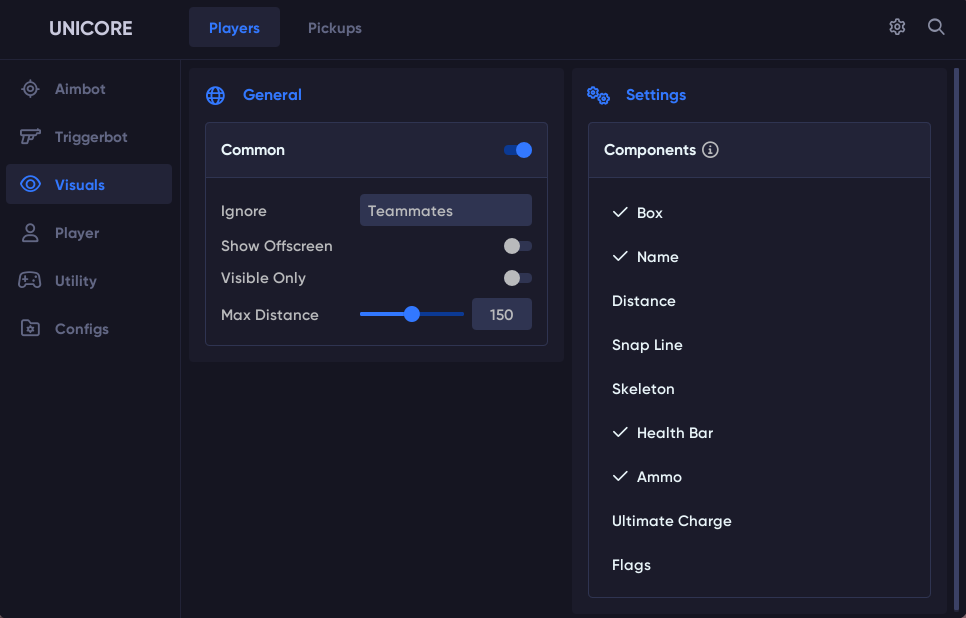Image resolution: width=966 pixels, height=618 pixels.
Task: Open the Utility gamepad icon
Action: [30, 281]
